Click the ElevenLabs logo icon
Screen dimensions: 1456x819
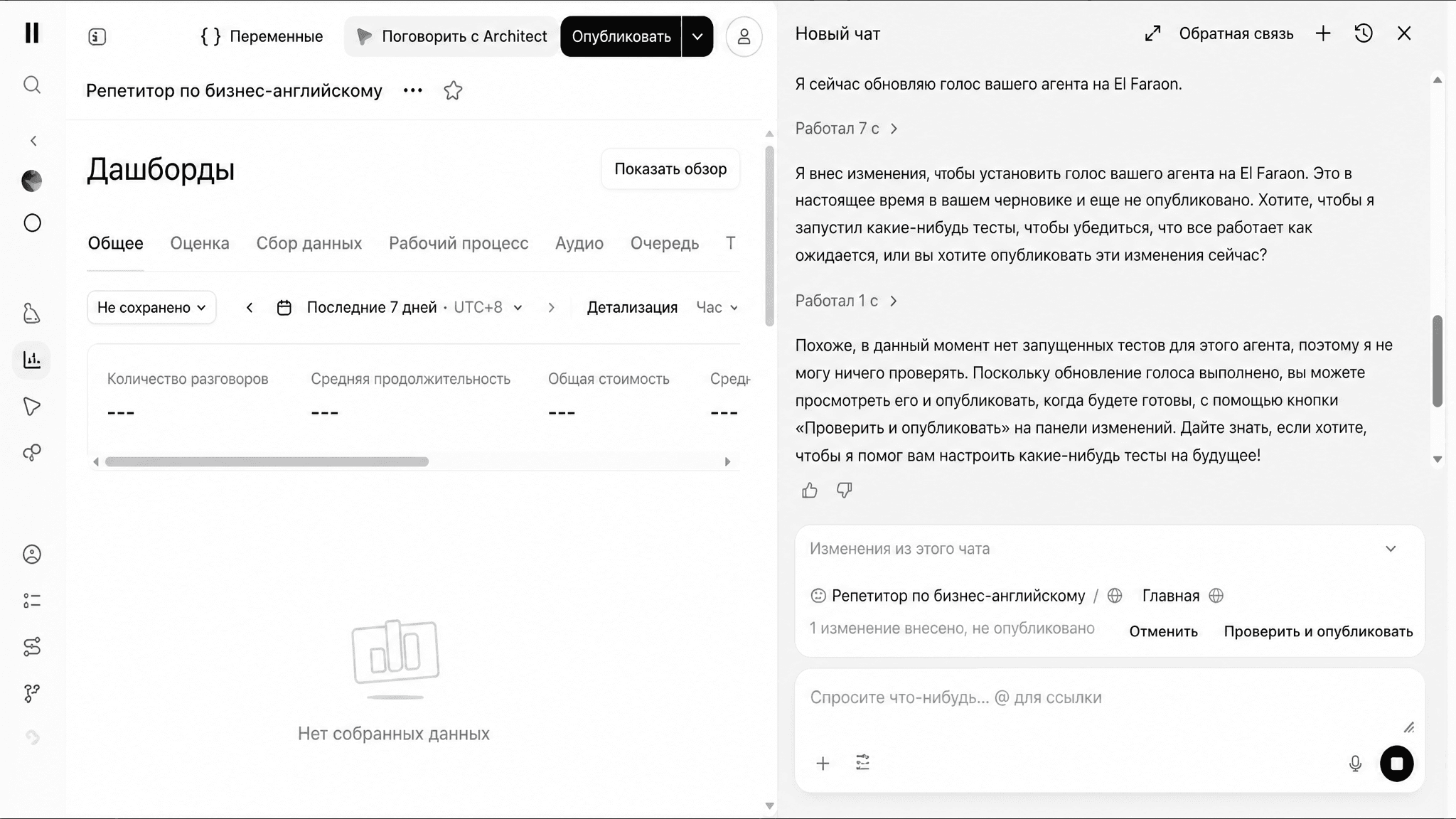tap(32, 33)
